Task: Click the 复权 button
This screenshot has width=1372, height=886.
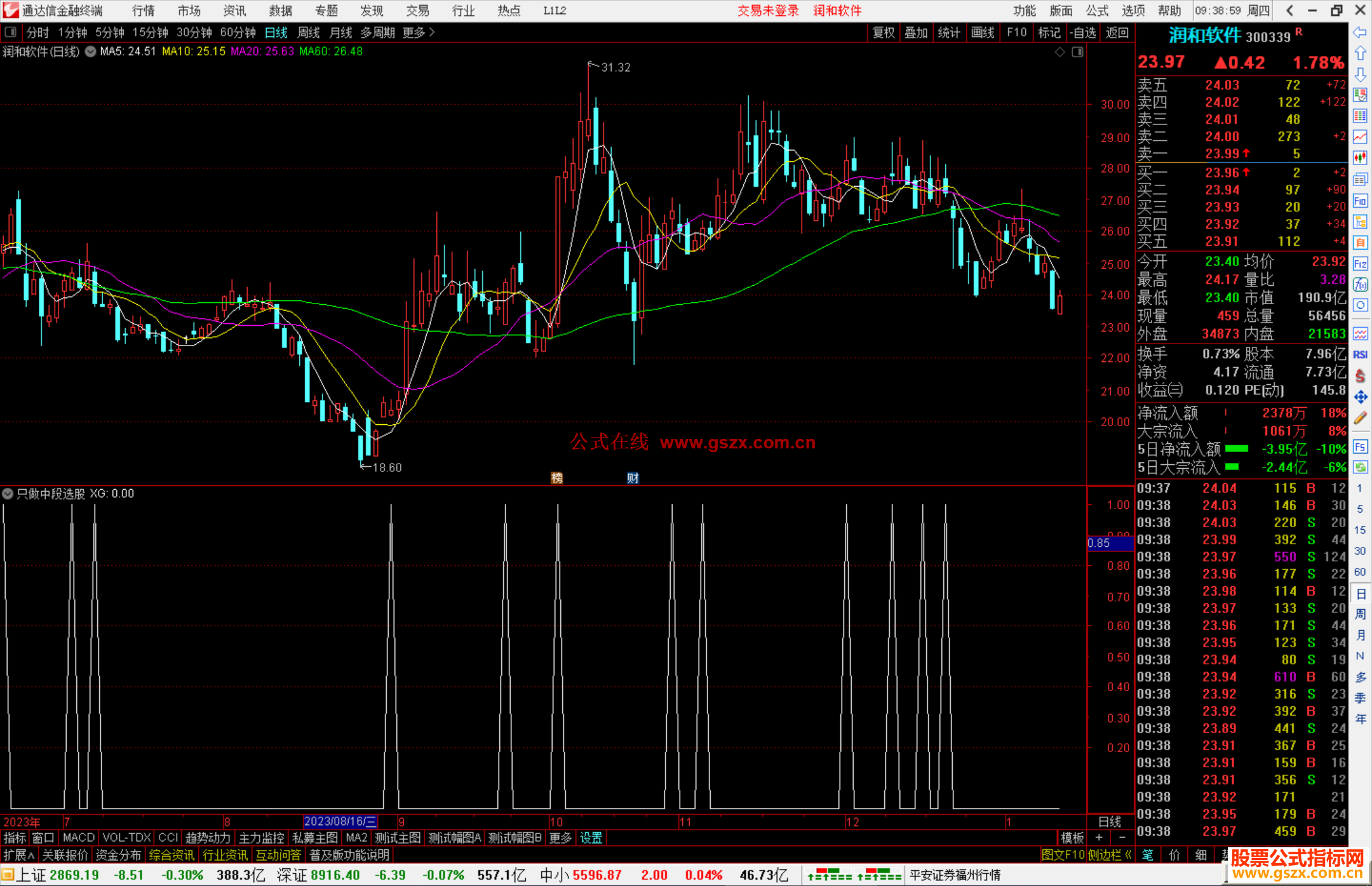Action: click(x=883, y=32)
